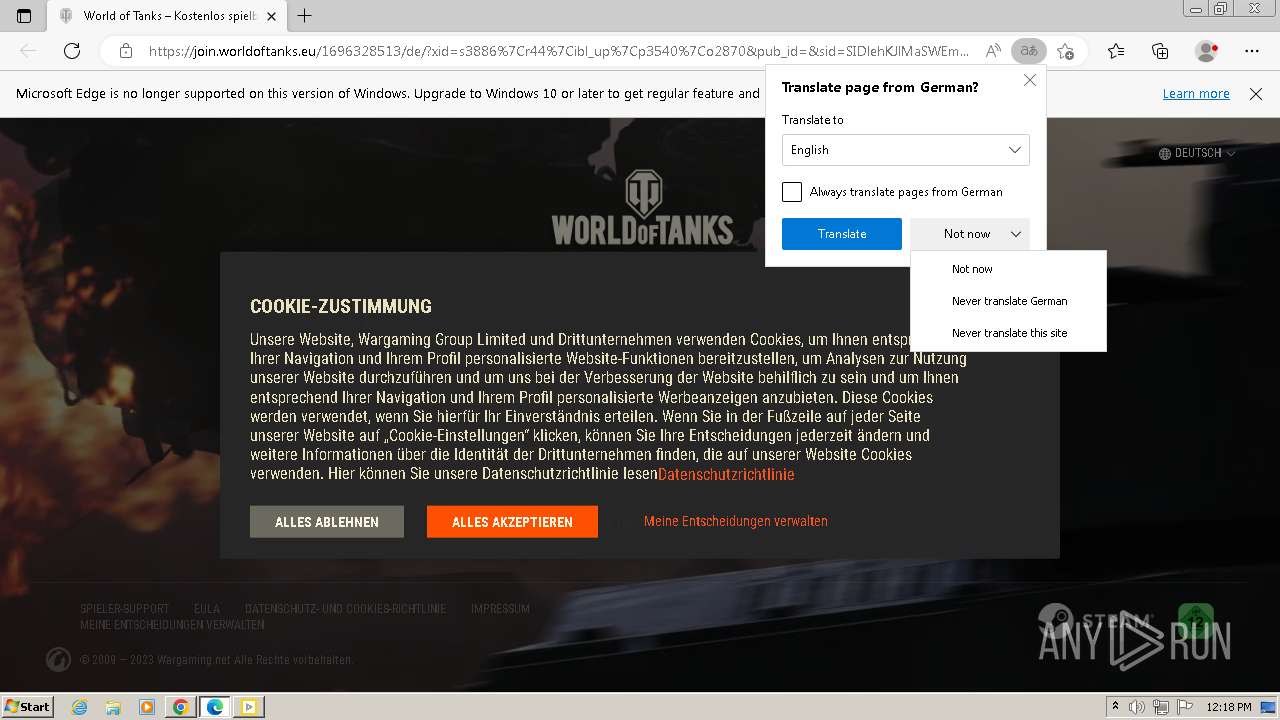Click the World of Tanks logo
1280x720 pixels.
642,207
